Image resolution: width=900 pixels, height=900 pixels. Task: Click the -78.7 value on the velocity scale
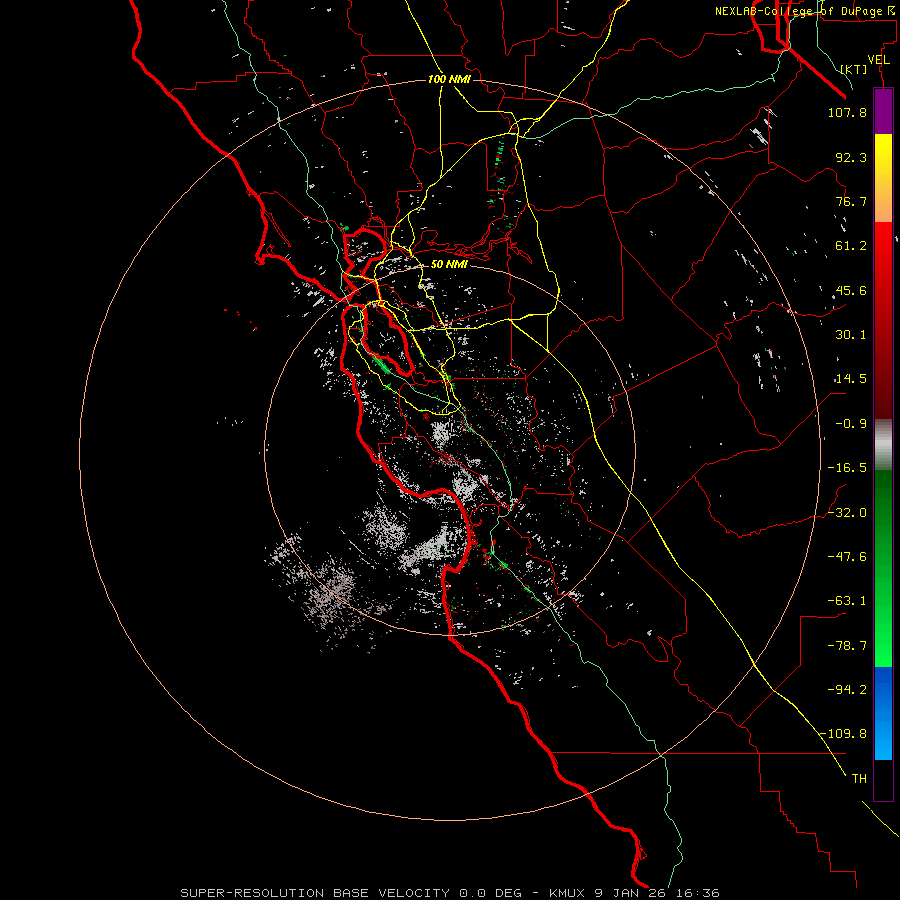(847, 646)
